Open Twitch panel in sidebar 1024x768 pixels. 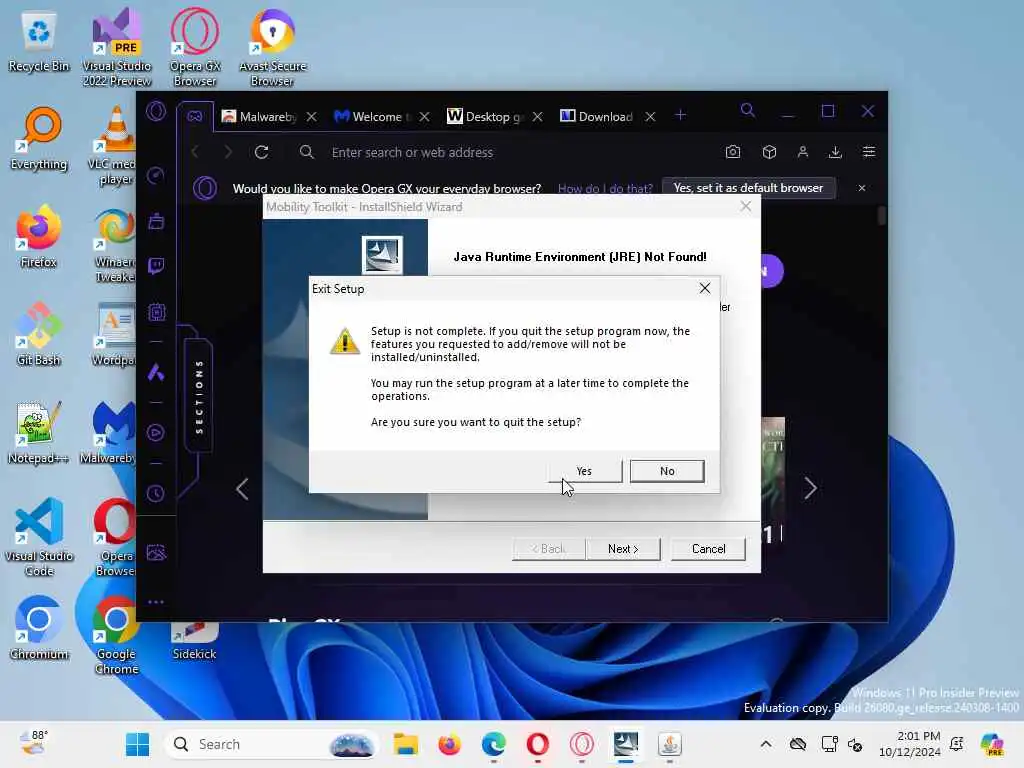coord(156,266)
